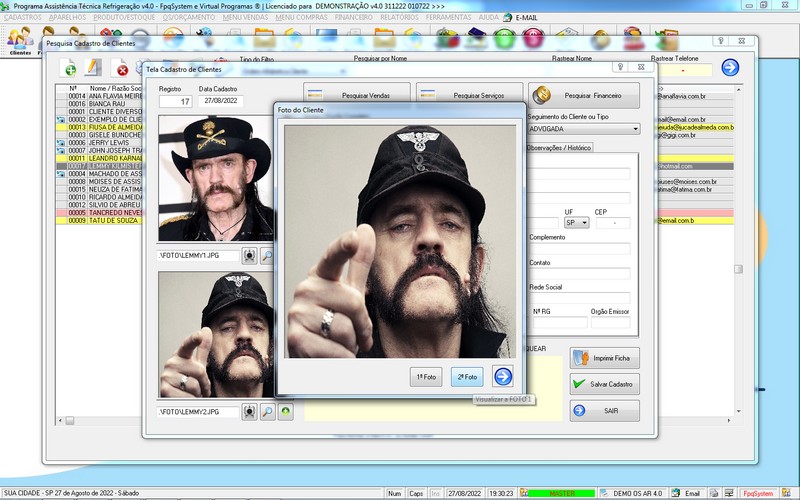Open the Relatórios menu

click(x=399, y=18)
